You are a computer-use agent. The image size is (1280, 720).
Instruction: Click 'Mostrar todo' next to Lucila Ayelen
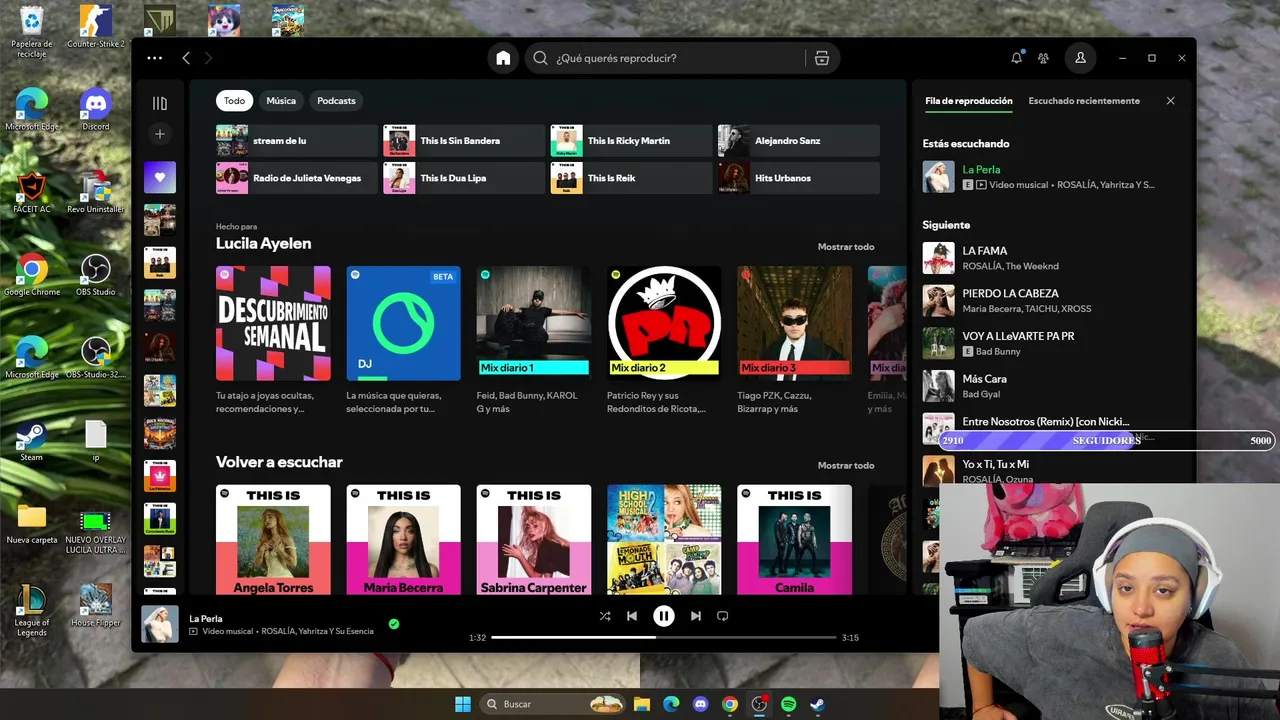click(x=846, y=247)
